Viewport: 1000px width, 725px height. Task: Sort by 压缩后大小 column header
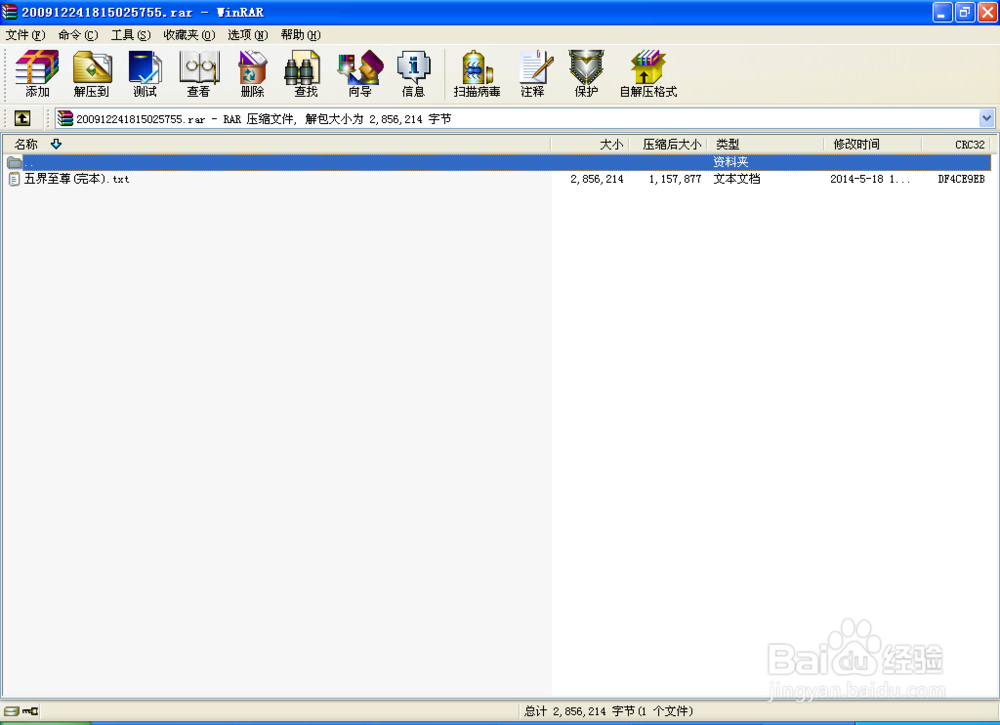click(x=668, y=144)
